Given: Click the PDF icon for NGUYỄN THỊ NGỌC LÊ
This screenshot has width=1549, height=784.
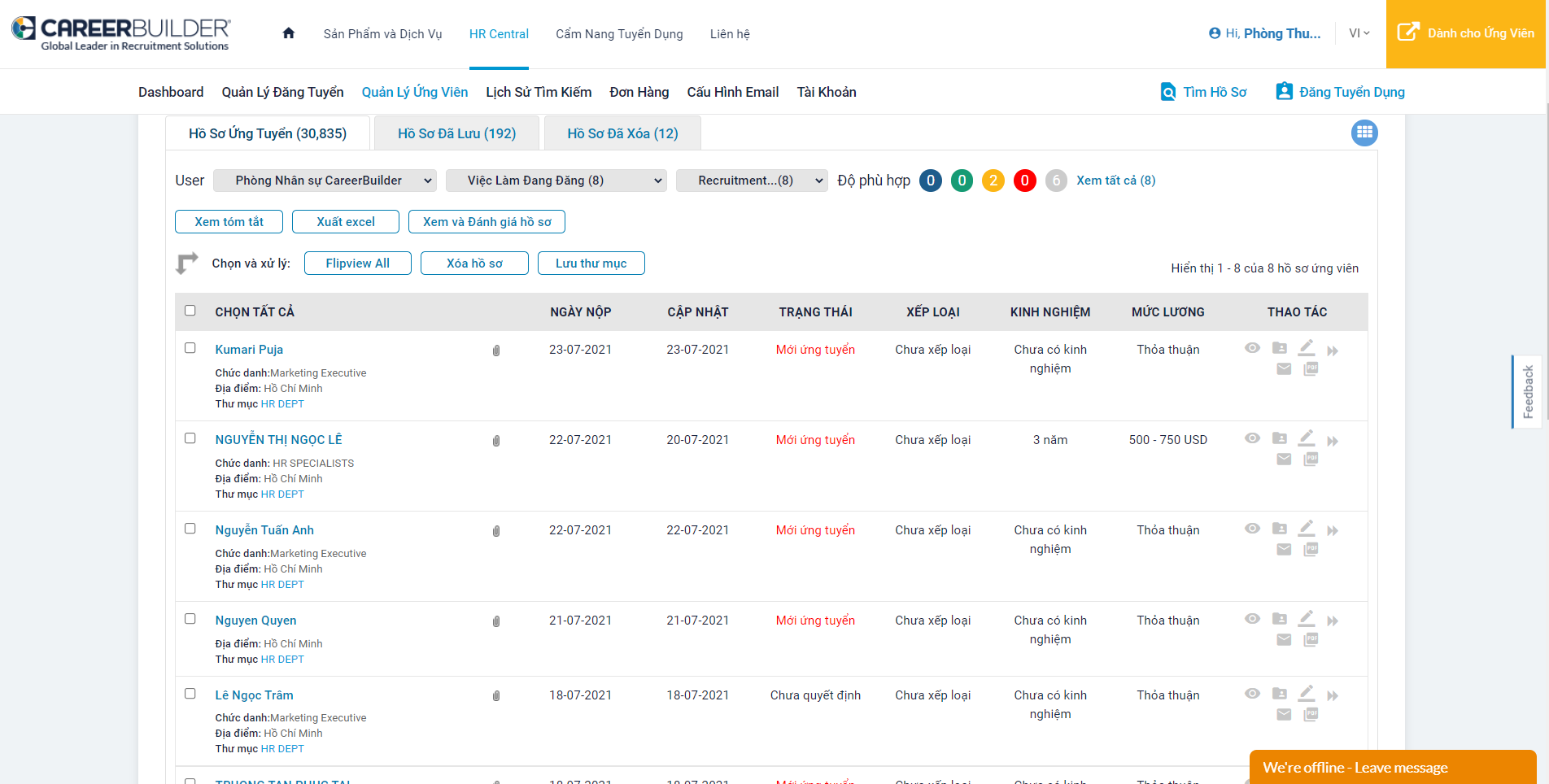Looking at the screenshot, I should point(1311,459).
